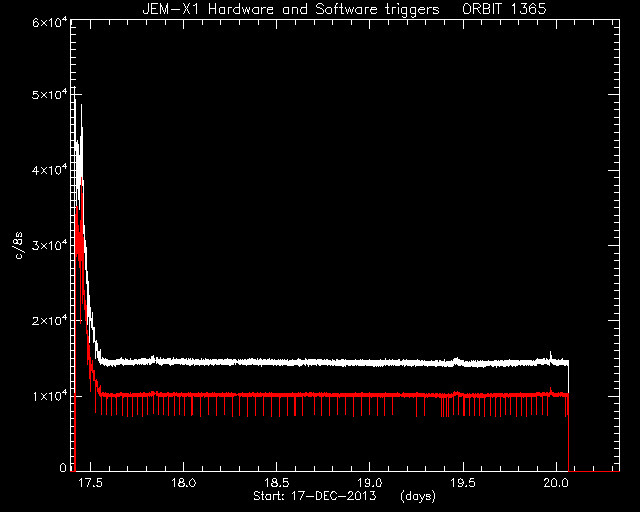The height and width of the screenshot is (512, 640).
Task: Click the 5×10⁴ y-axis tick label
Action: tap(50, 95)
